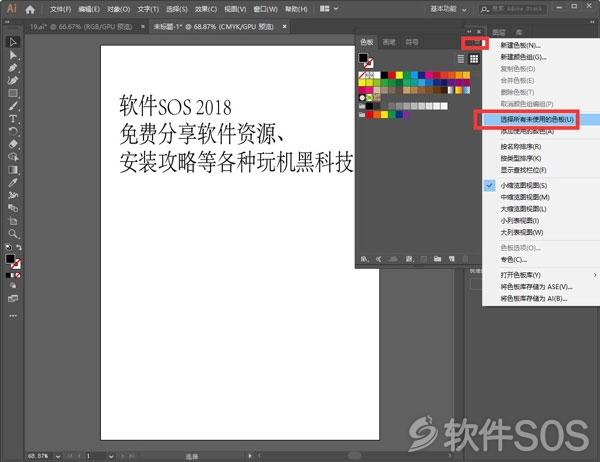Open the 编辑(E) menu

[89, 9]
